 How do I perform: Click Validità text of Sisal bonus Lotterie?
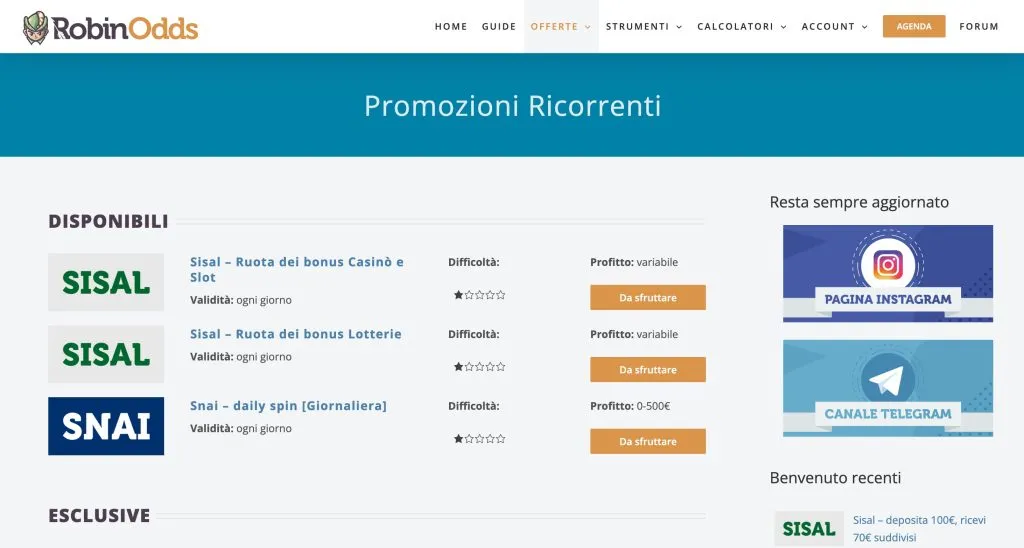tap(241, 357)
